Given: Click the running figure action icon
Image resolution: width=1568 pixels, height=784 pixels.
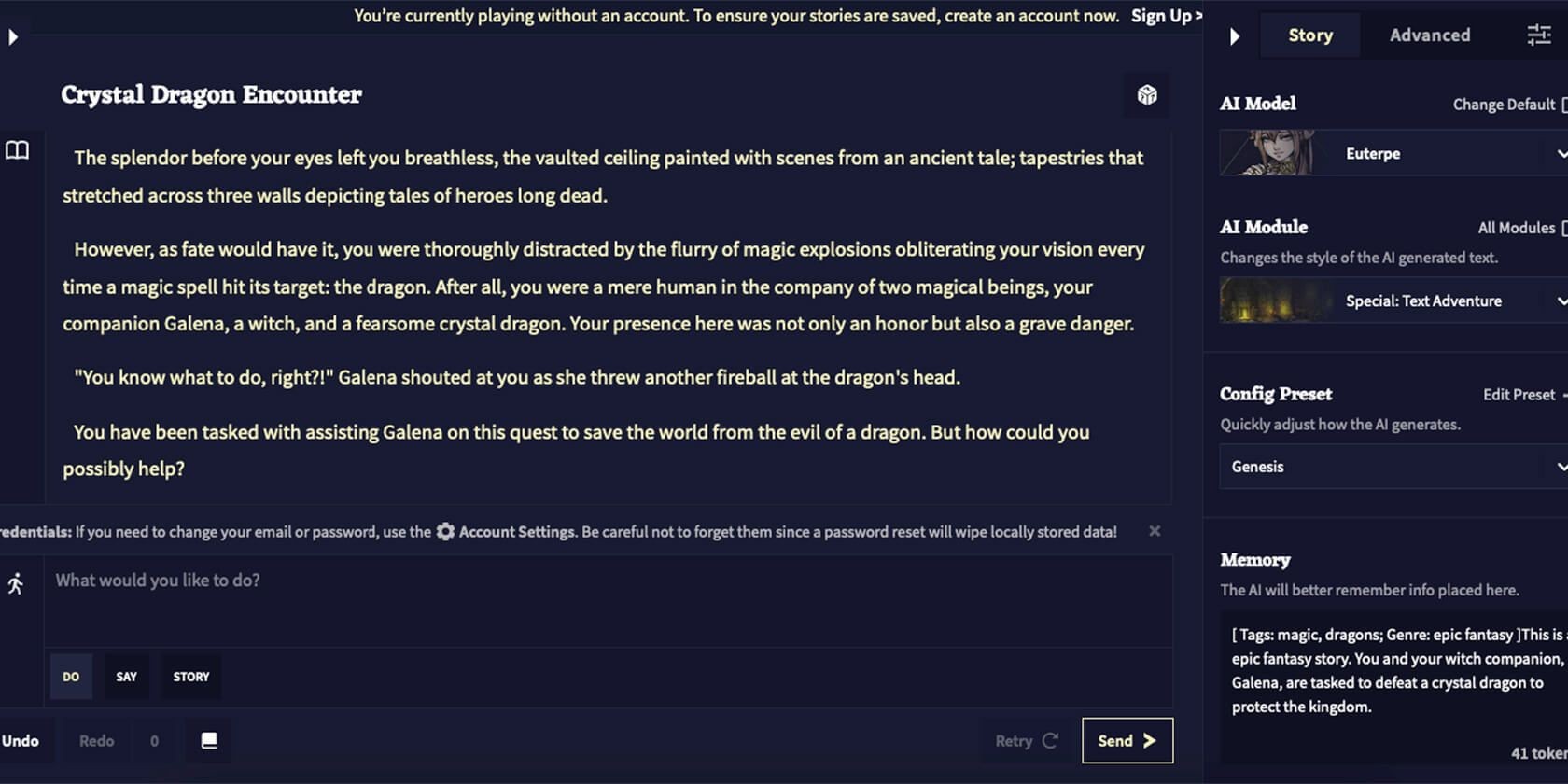Looking at the screenshot, I should pos(16,584).
